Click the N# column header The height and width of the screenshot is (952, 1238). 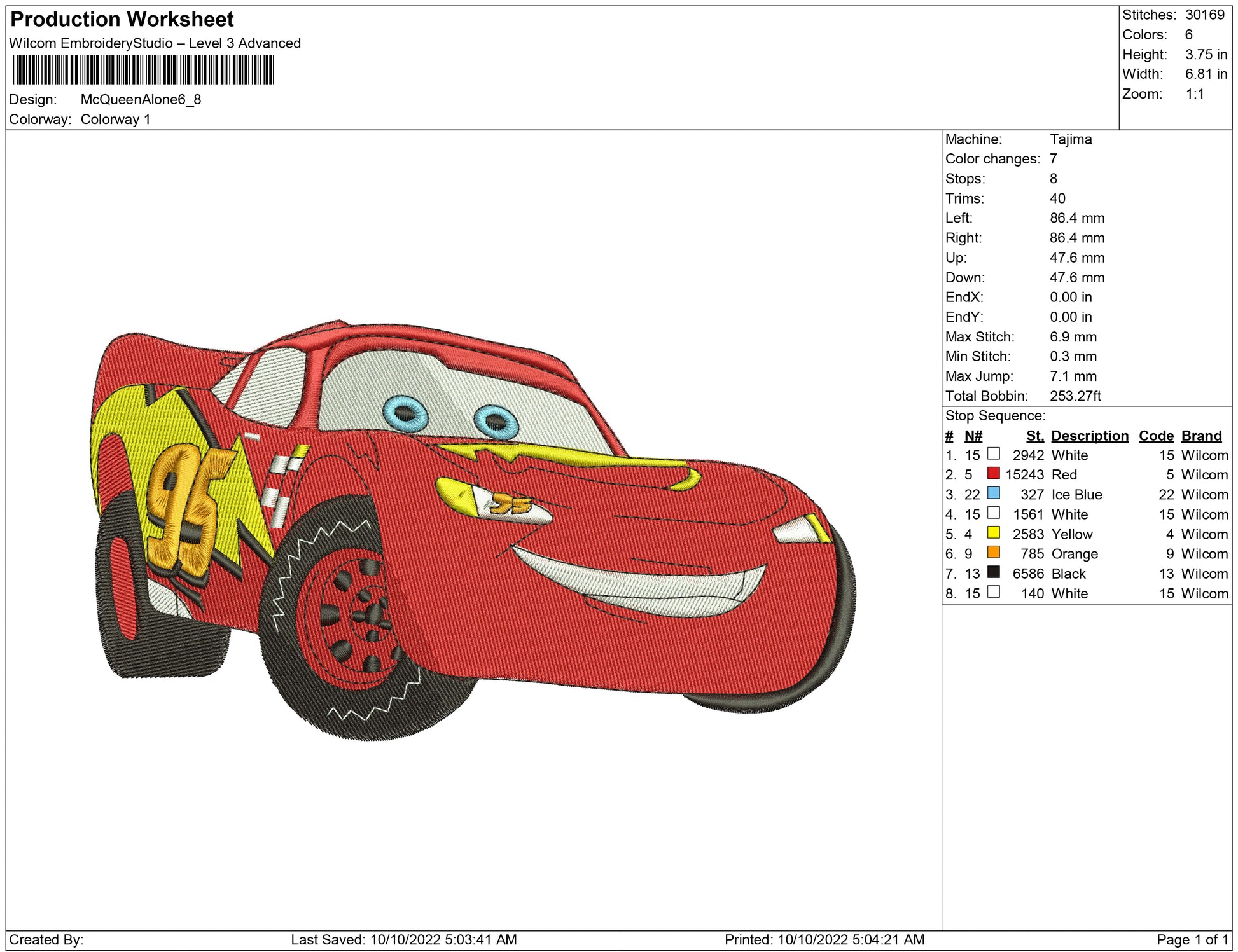click(x=973, y=436)
